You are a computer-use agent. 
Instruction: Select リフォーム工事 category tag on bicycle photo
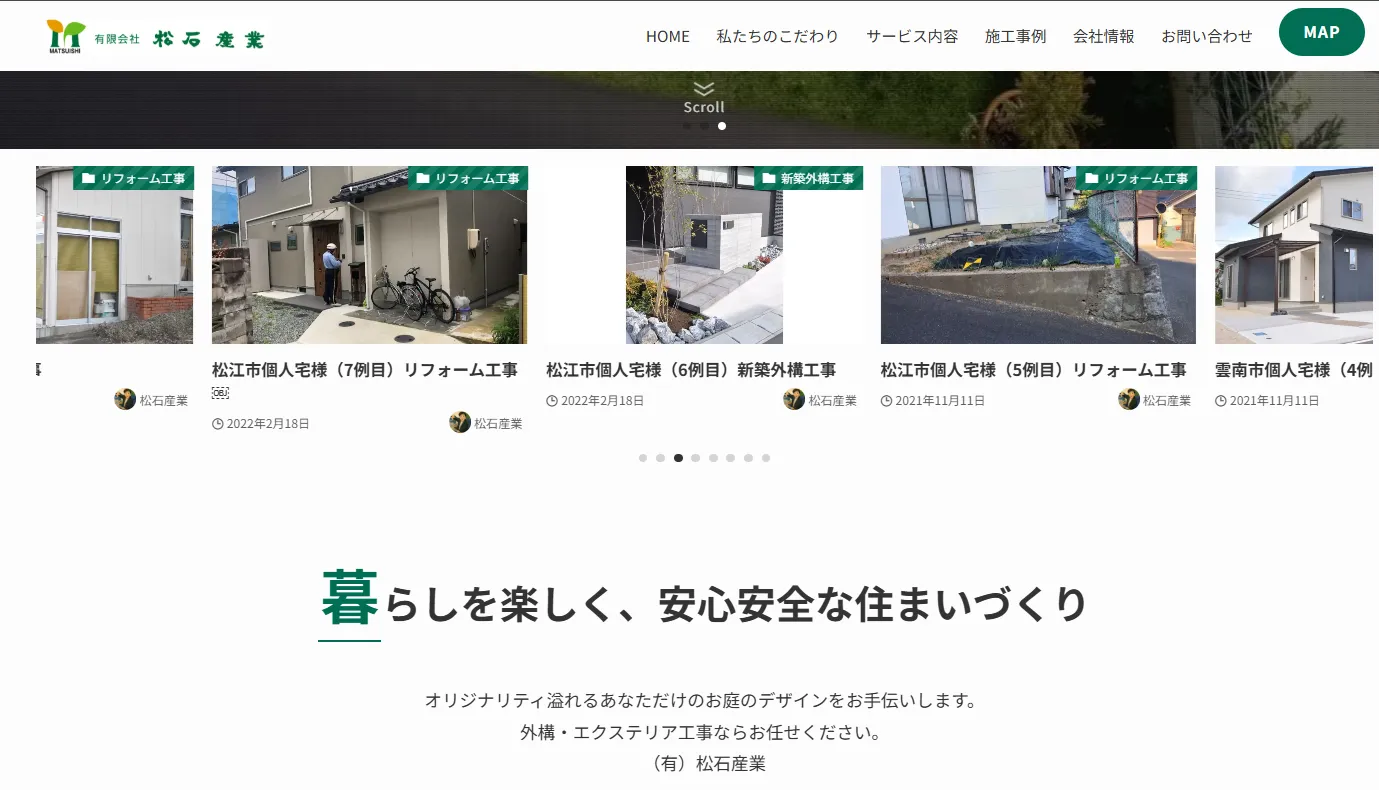pos(468,178)
